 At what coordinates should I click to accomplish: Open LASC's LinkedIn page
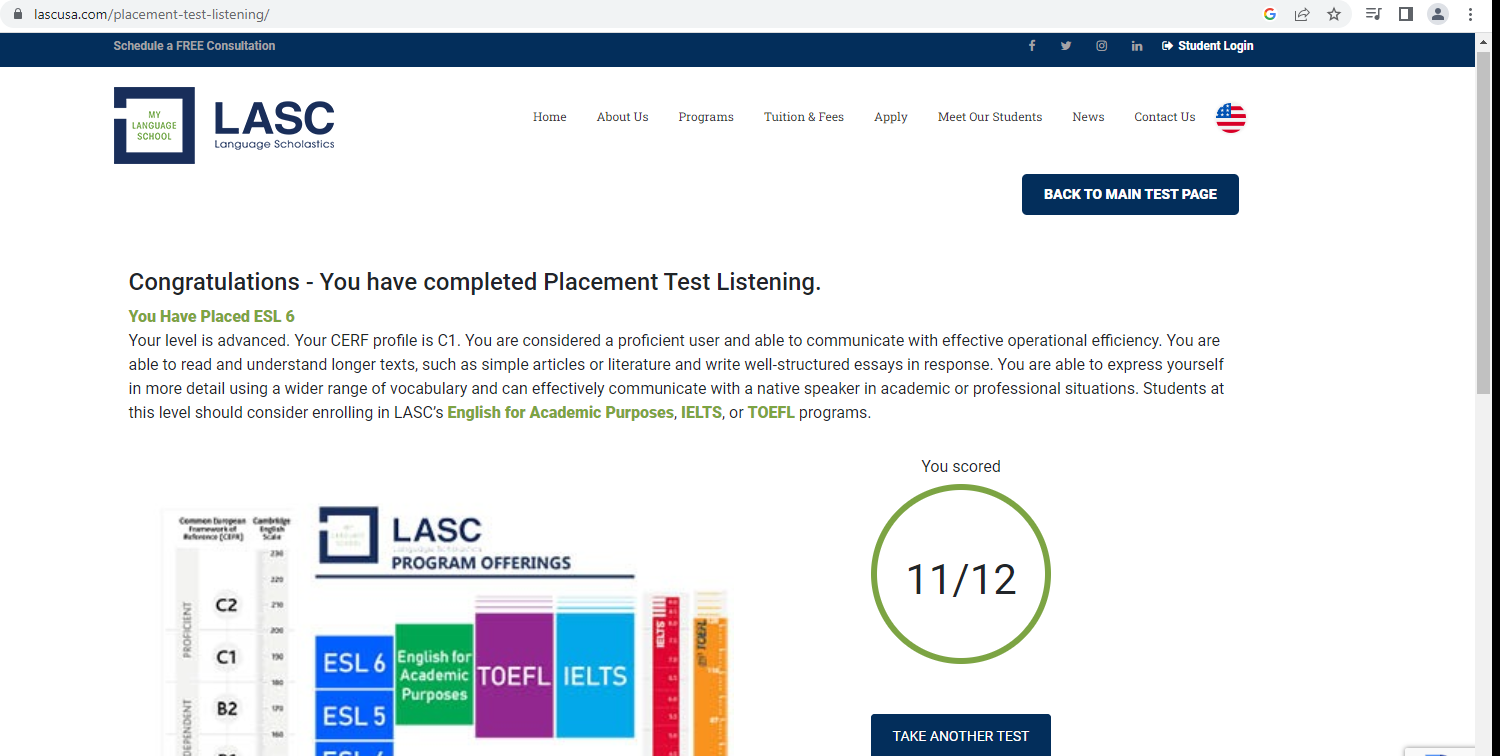click(x=1136, y=45)
